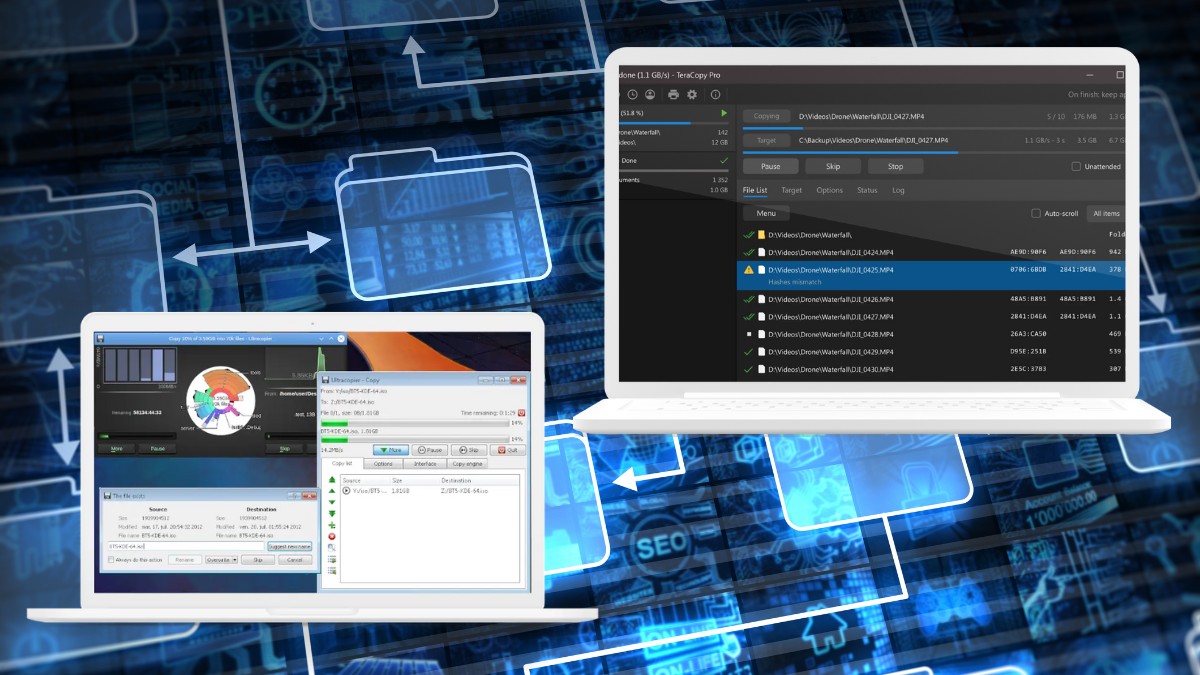Click the red remove icon in Ultracopier sidebar
Screen dimensions: 1200x675
(332, 536)
